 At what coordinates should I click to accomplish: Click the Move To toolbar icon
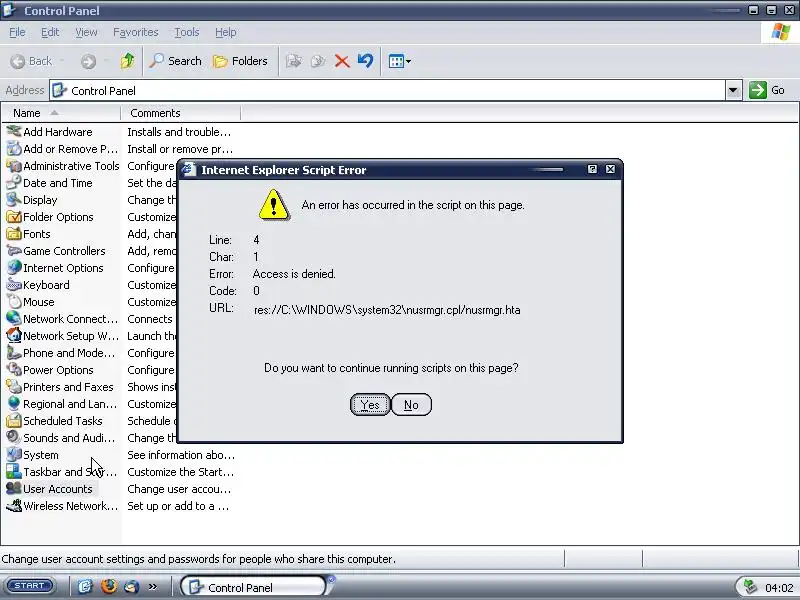[294, 61]
